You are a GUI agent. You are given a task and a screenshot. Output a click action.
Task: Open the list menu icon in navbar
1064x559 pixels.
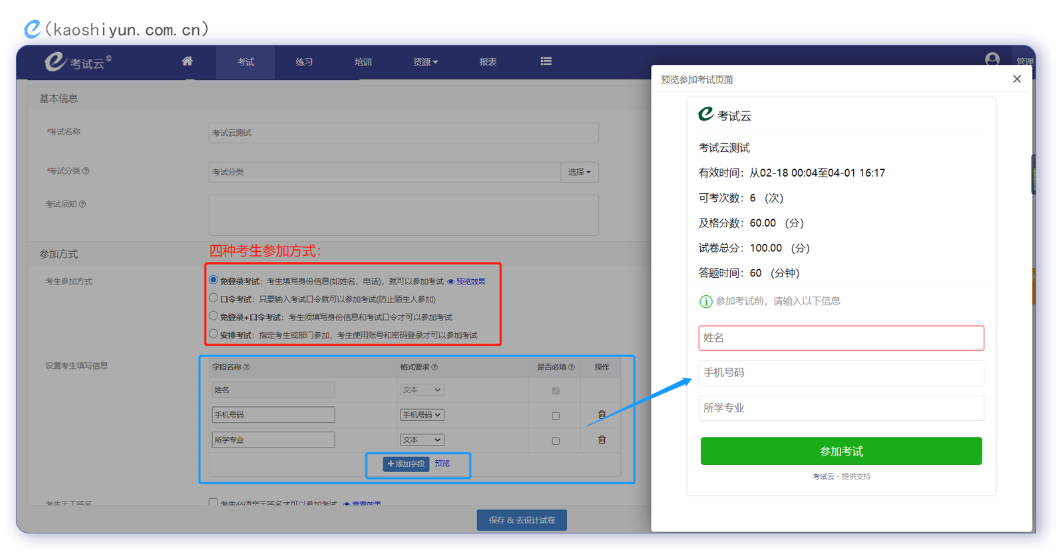point(546,62)
